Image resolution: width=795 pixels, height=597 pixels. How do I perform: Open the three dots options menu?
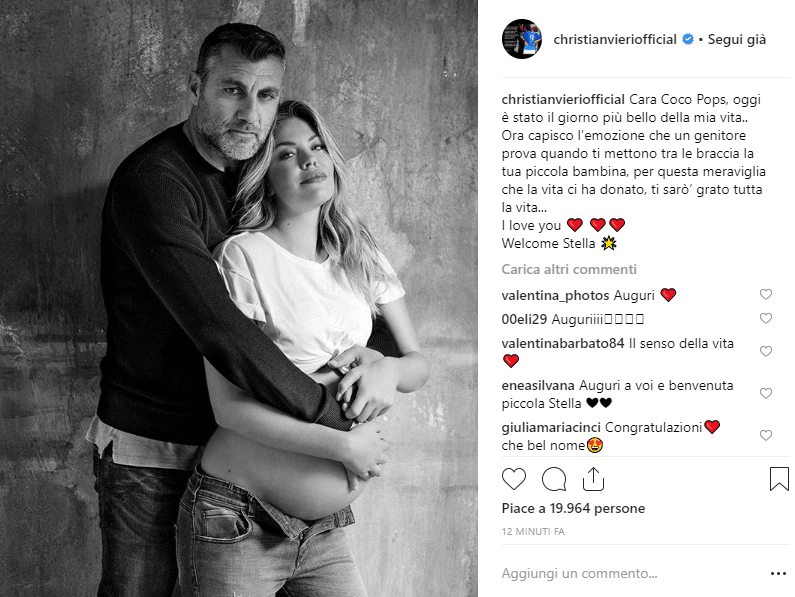click(x=778, y=574)
